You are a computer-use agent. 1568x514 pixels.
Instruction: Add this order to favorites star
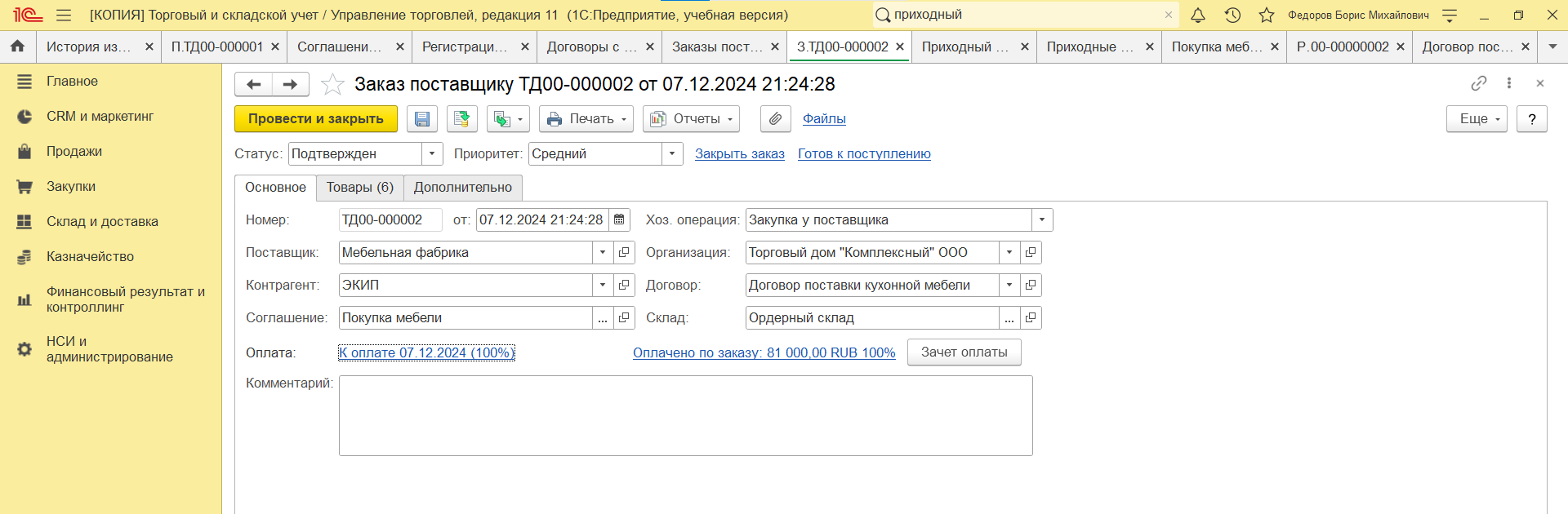point(332,84)
